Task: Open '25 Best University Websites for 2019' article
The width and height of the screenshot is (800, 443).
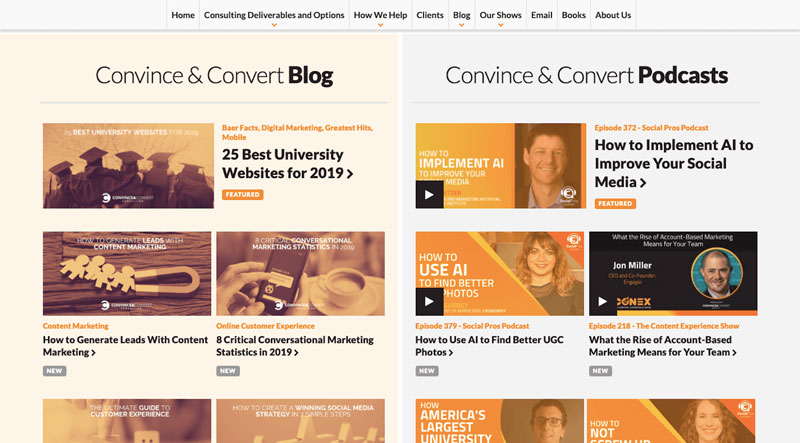Action: tap(287, 164)
